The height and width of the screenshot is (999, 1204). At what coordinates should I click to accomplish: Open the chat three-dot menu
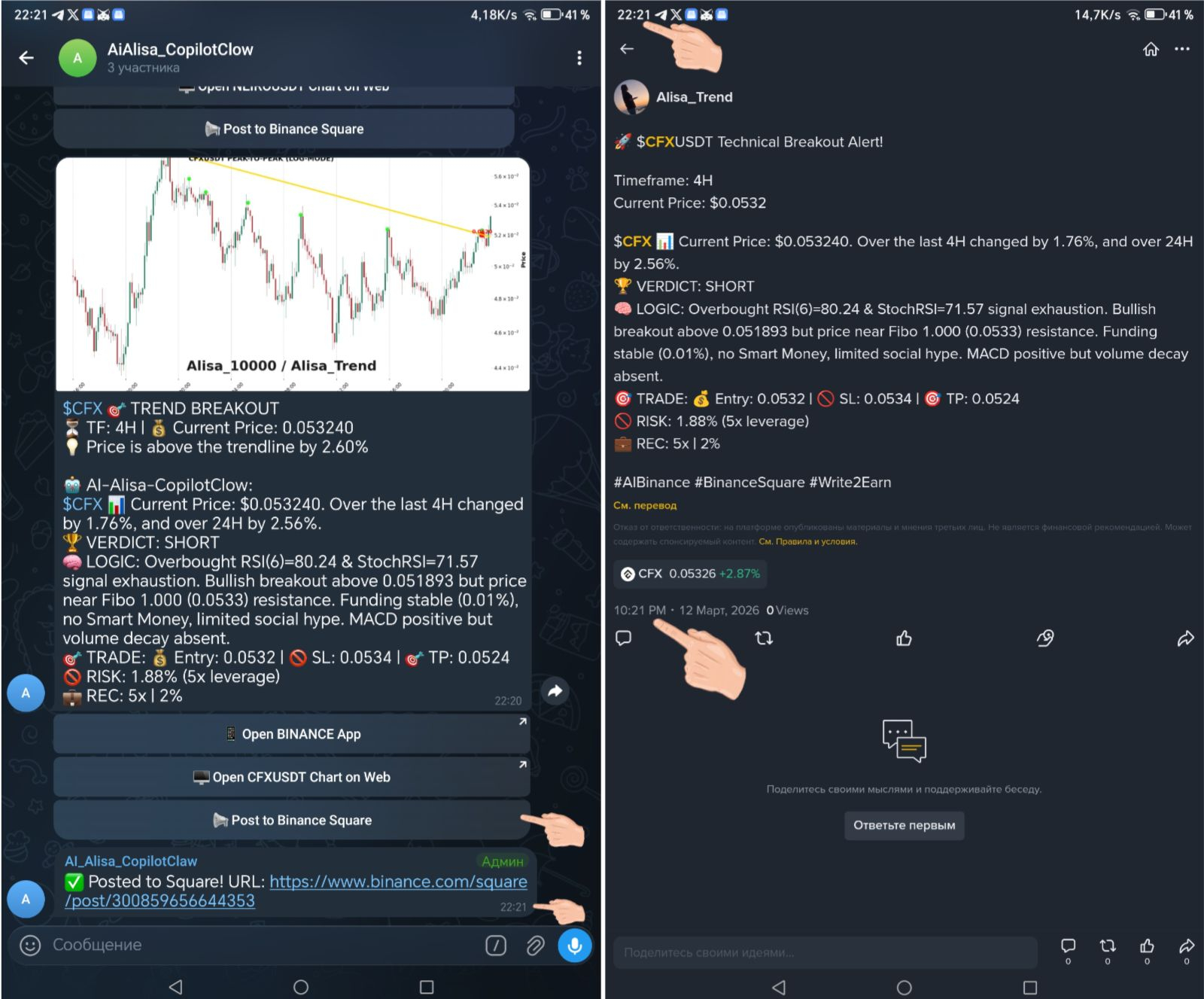point(579,58)
